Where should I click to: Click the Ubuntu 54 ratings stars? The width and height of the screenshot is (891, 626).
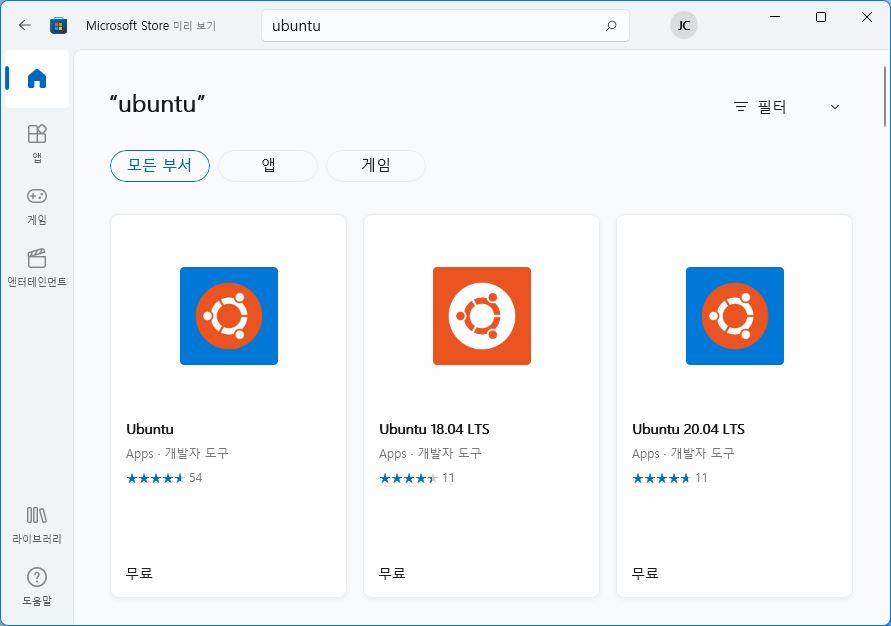[x=156, y=478]
